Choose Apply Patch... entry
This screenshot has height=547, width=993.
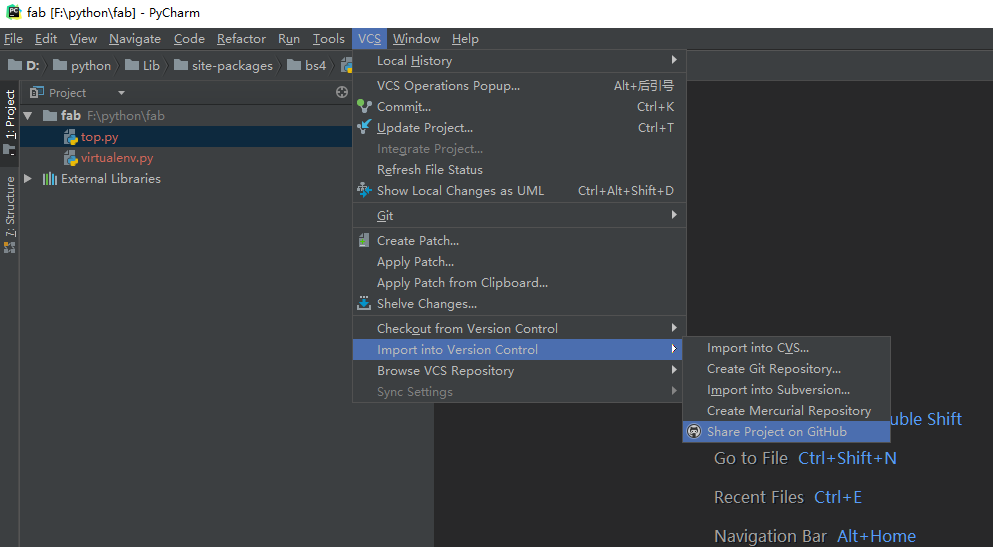coord(519,261)
